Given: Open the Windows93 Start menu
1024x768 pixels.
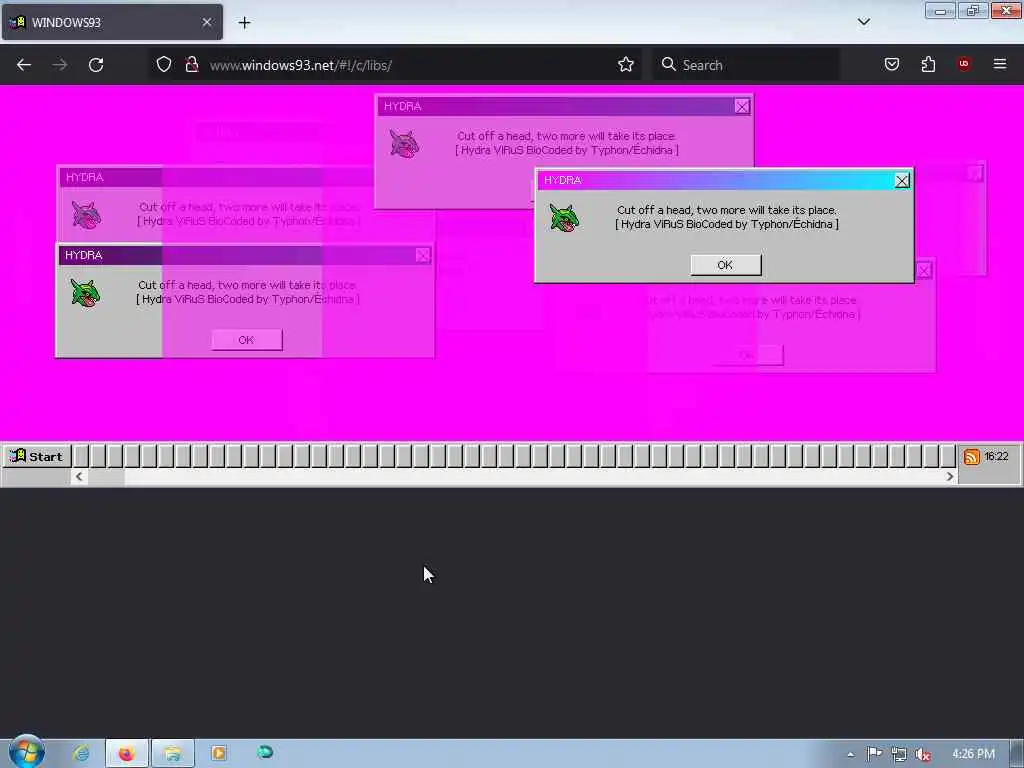Looking at the screenshot, I should click(36, 456).
